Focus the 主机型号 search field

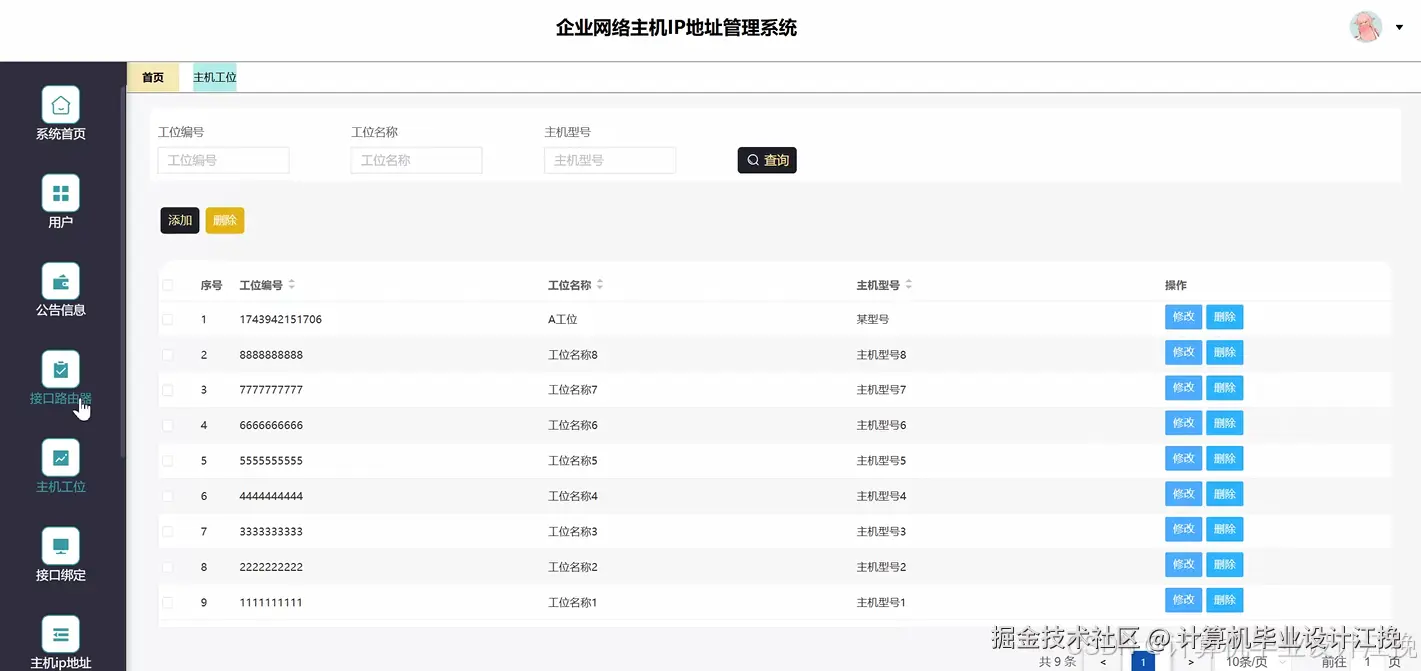coord(610,160)
